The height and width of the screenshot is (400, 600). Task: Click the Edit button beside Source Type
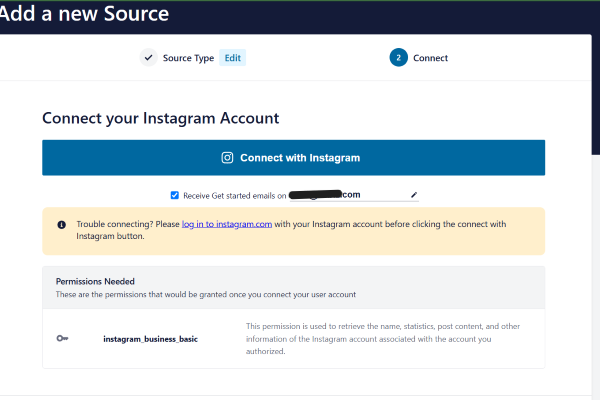point(232,58)
